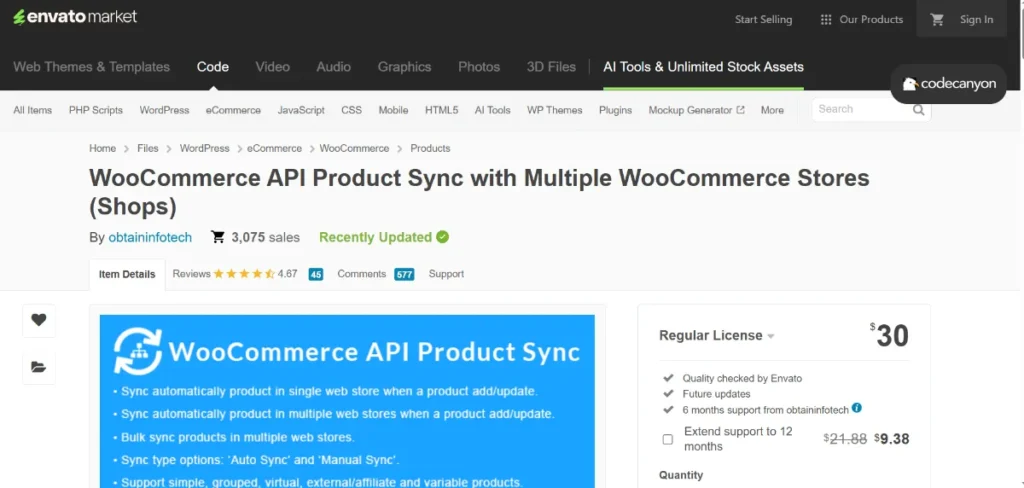Click the Envato Market logo

(75, 17)
